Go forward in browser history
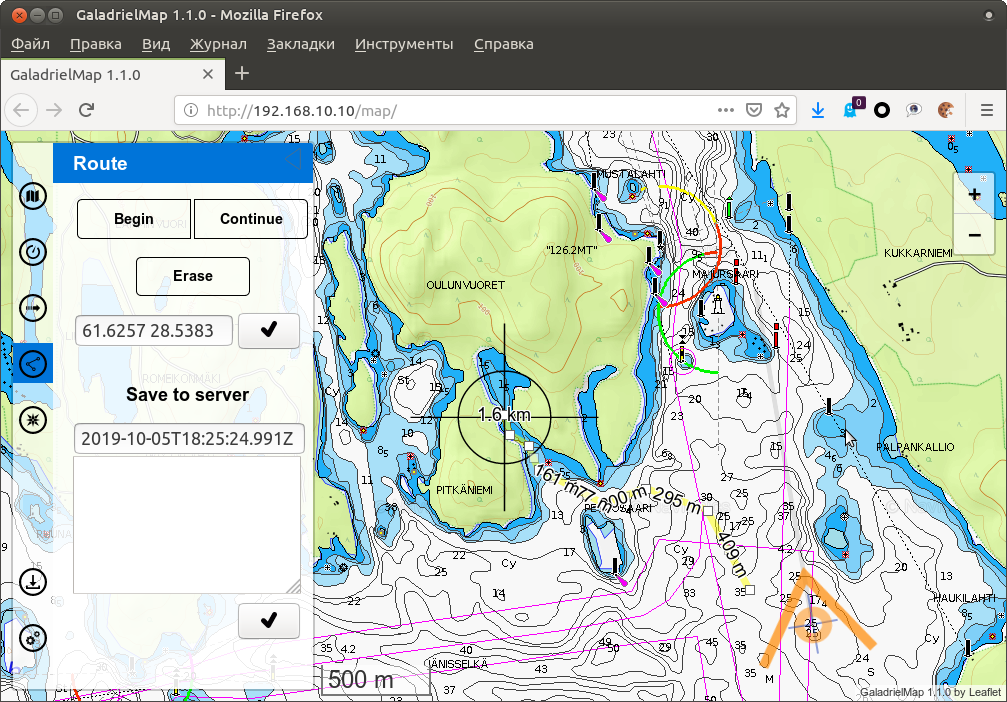Viewport: 1007px width, 702px height. (x=54, y=110)
